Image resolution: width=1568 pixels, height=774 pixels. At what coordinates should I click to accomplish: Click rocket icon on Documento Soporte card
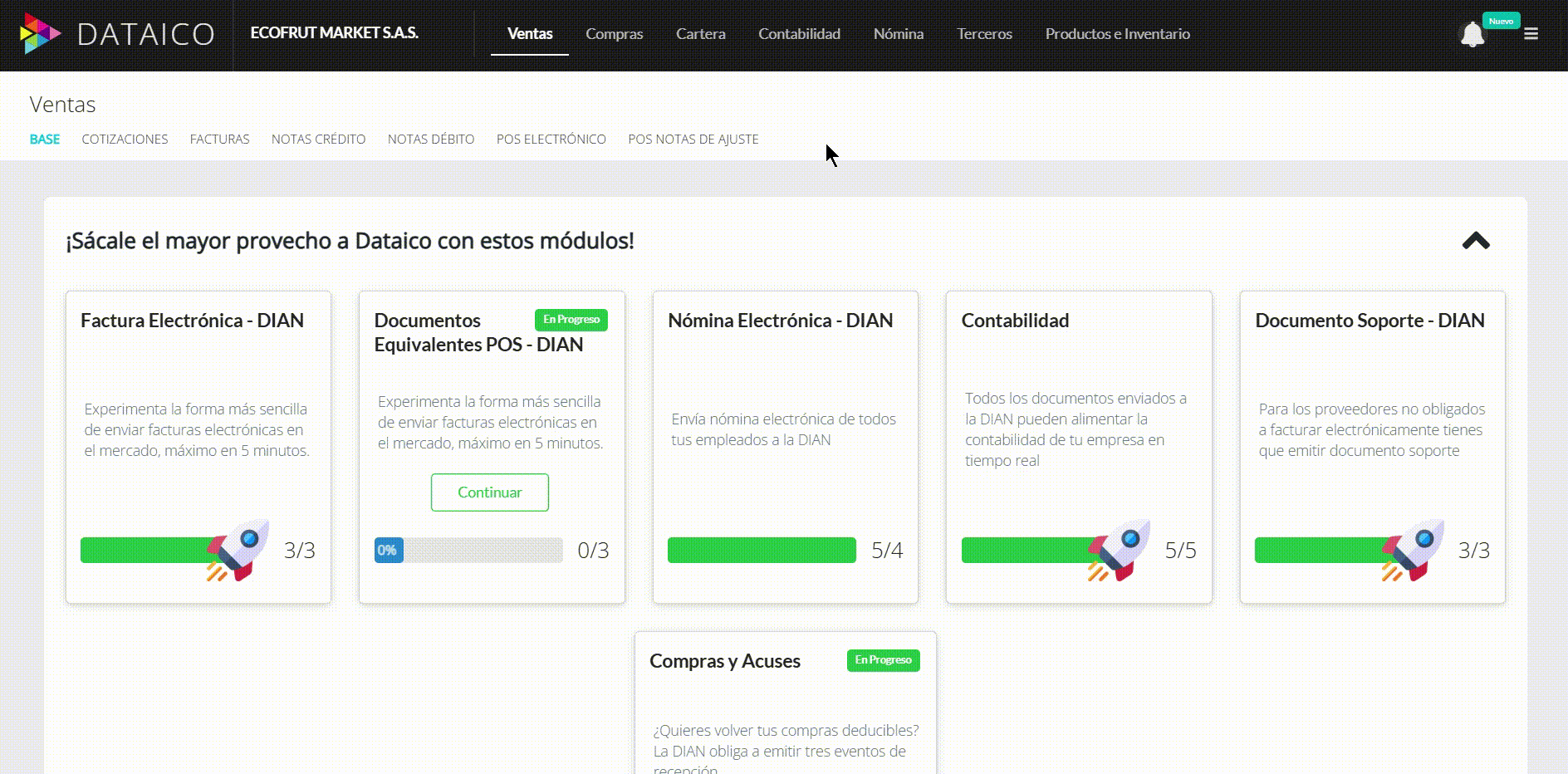pos(1414,550)
